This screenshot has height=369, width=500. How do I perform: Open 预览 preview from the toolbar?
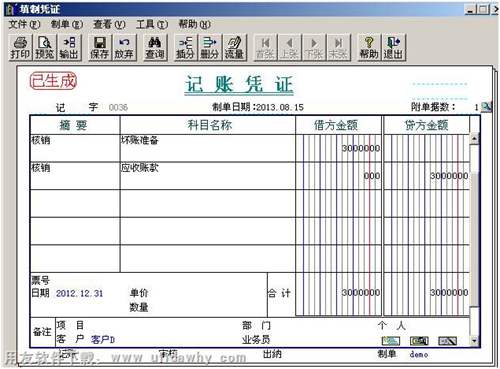point(45,48)
